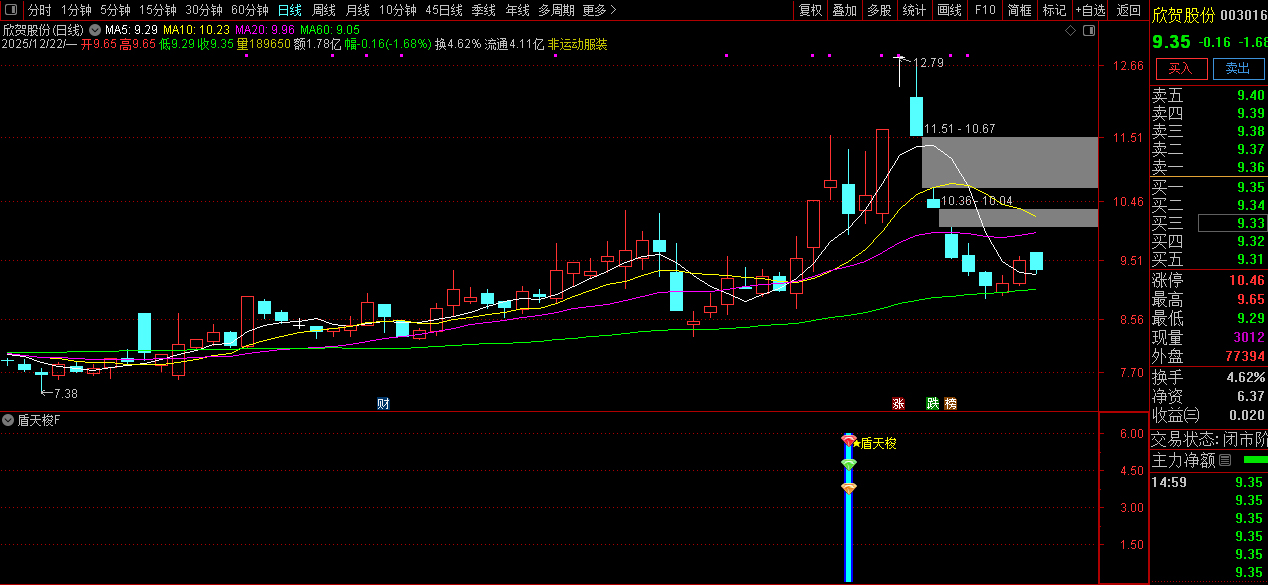The height and width of the screenshot is (585, 1268).
Task: Click the 画线 draw line button
Action: tap(949, 10)
